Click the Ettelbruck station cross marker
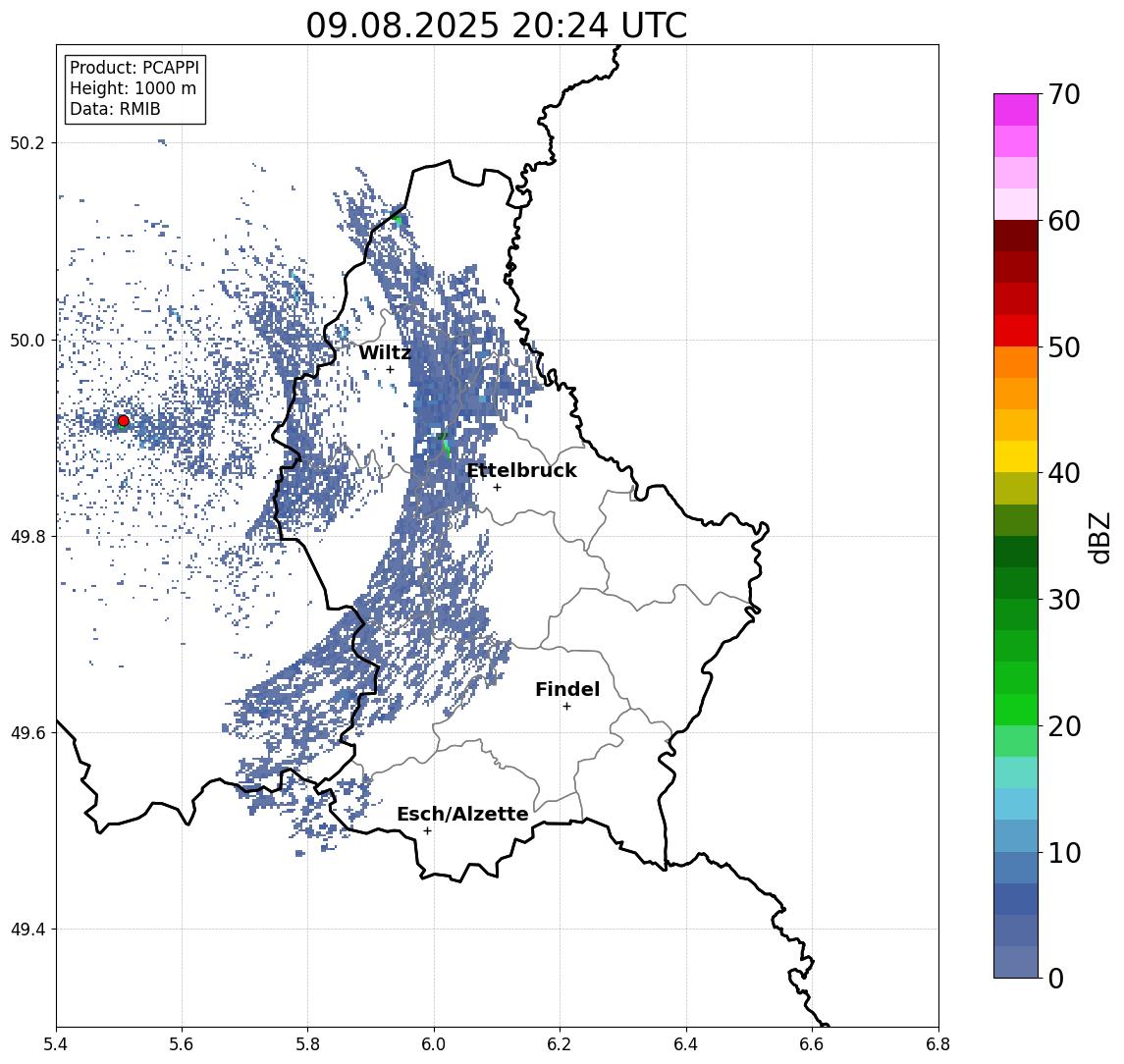 (497, 488)
